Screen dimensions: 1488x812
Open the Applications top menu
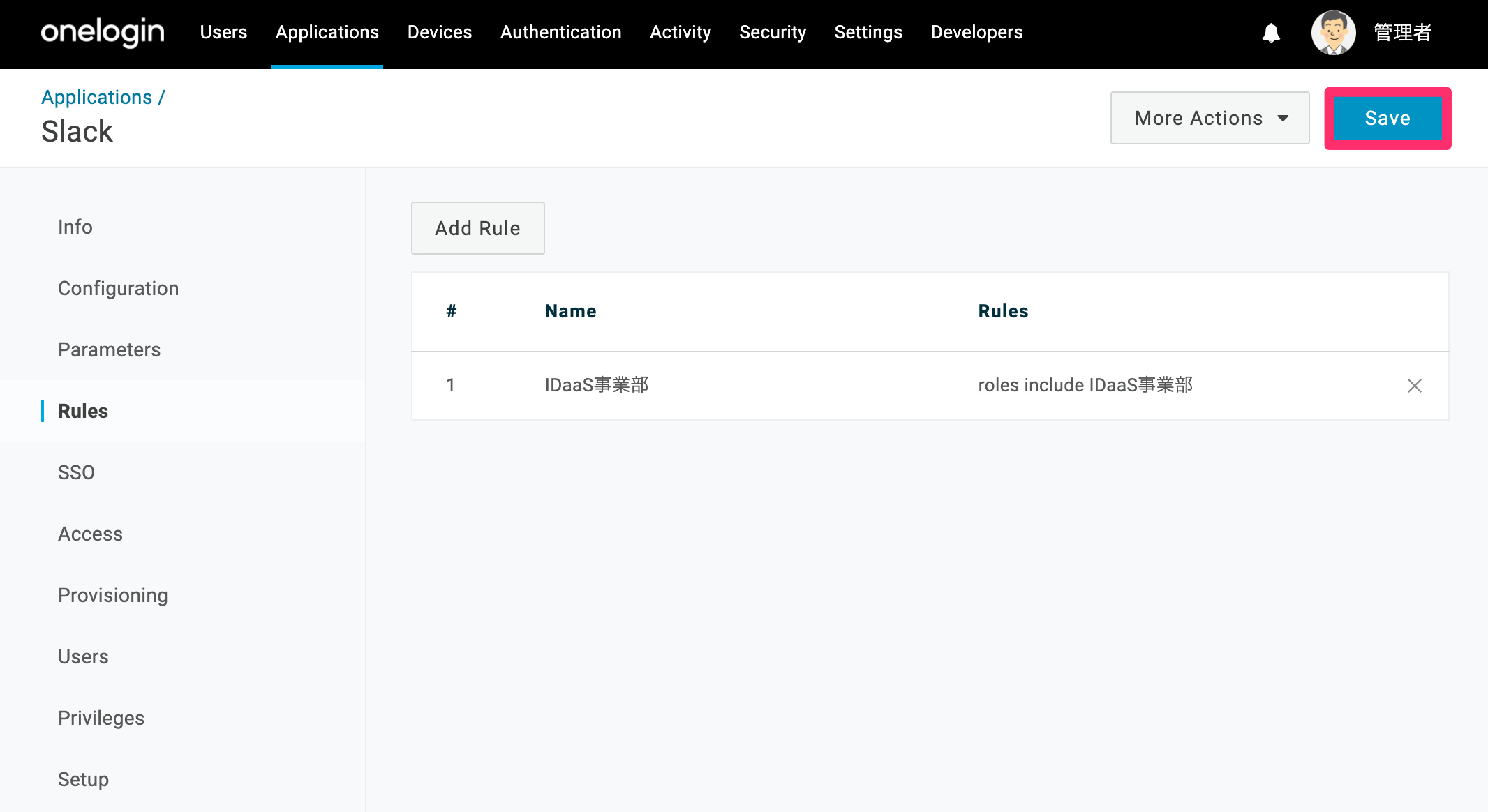tap(327, 32)
